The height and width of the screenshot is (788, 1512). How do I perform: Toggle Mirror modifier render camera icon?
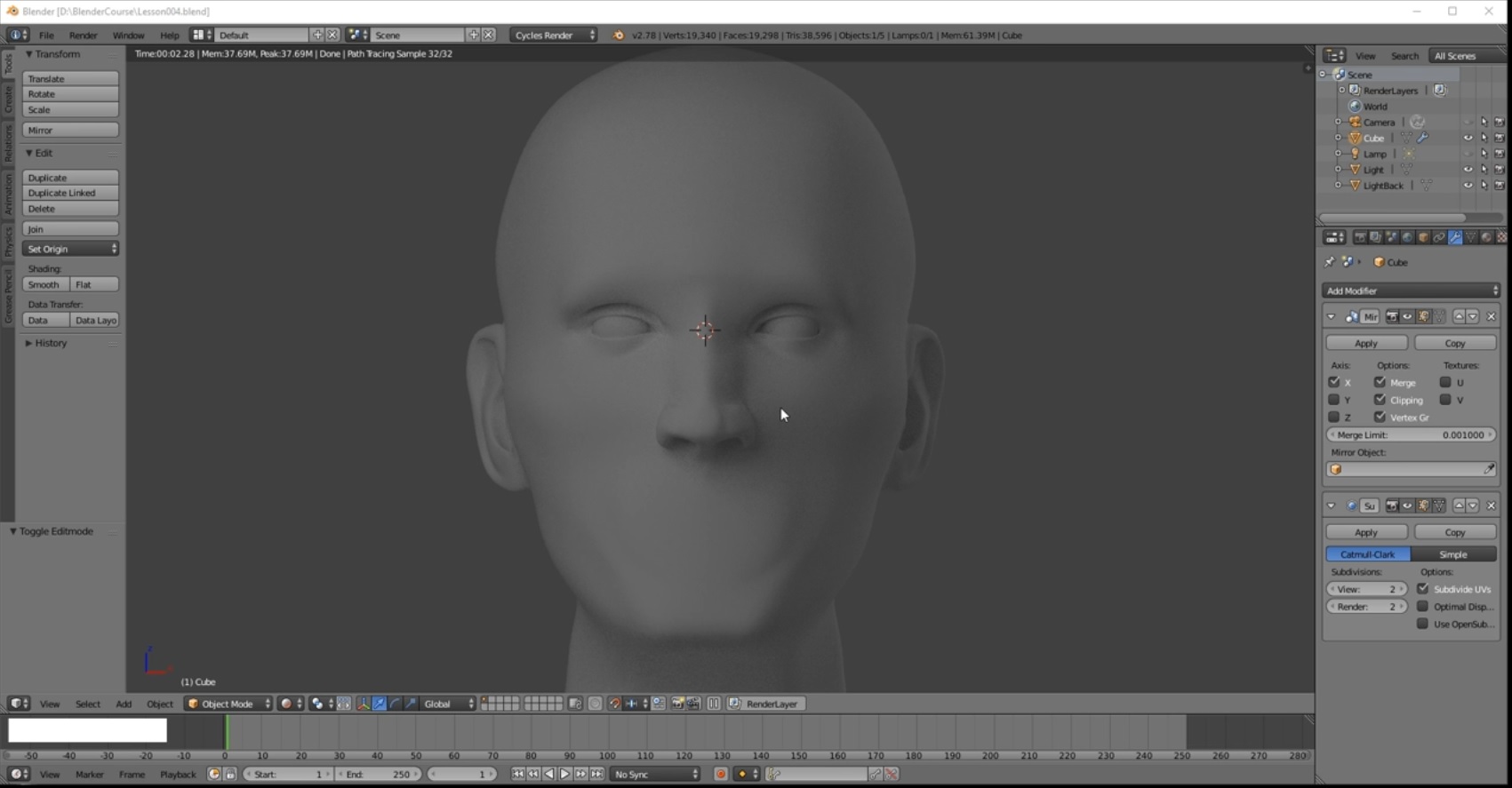1392,316
